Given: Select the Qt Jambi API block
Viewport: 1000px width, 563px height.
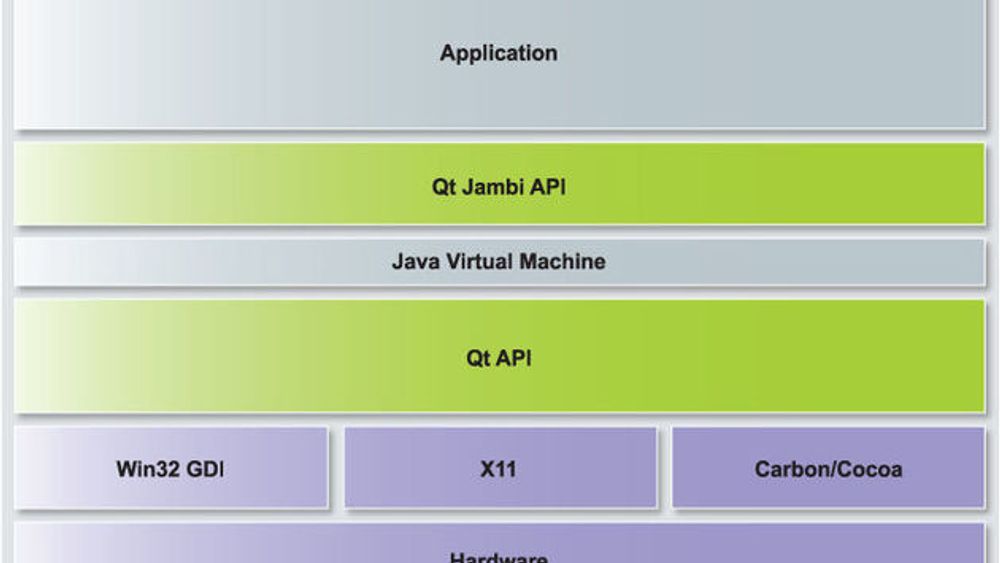Looking at the screenshot, I should (x=499, y=184).
